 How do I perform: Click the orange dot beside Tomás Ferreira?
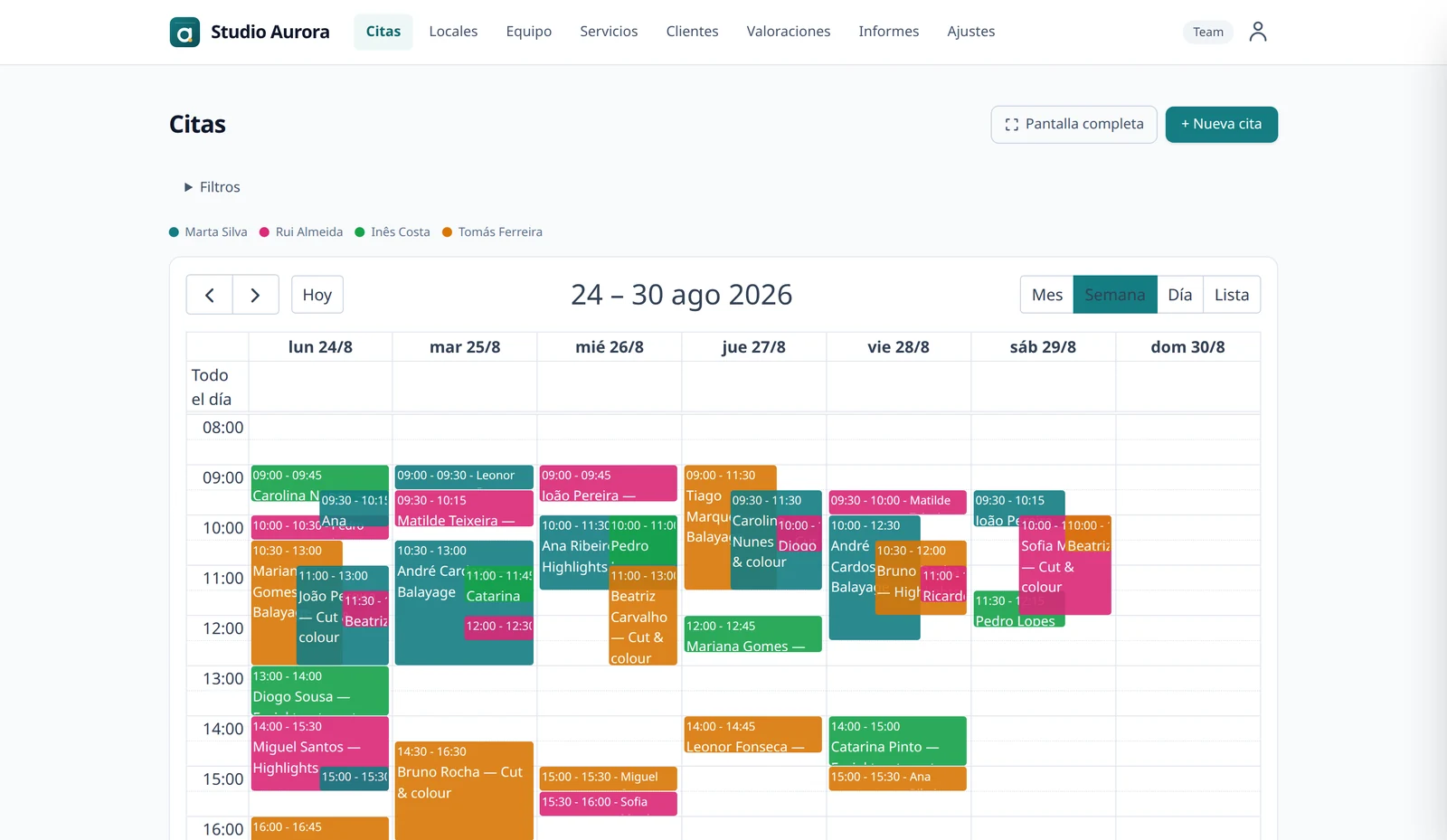pyautogui.click(x=447, y=232)
